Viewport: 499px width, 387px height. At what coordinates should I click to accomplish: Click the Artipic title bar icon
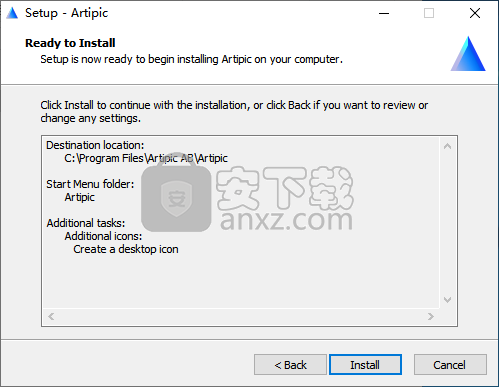[12, 13]
